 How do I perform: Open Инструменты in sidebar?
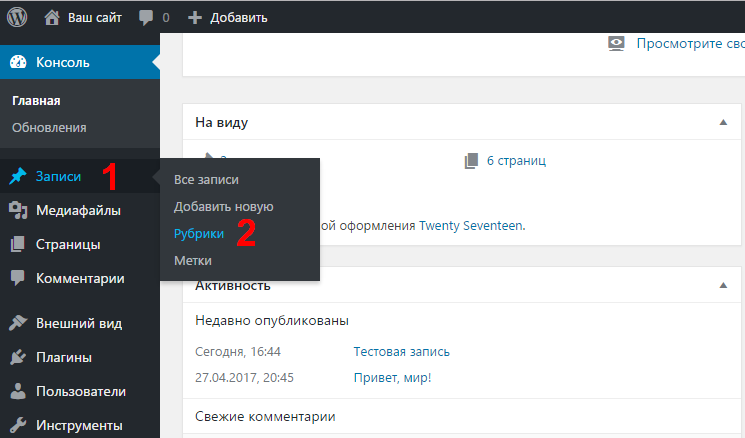pos(79,425)
